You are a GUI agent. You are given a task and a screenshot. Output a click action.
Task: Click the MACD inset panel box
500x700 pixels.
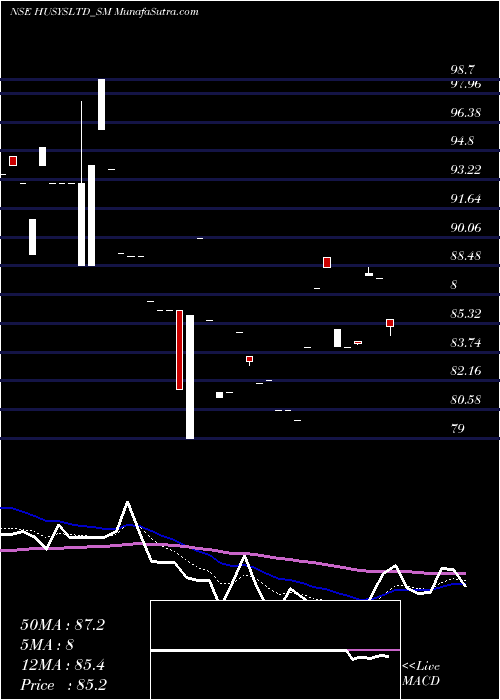click(x=275, y=650)
